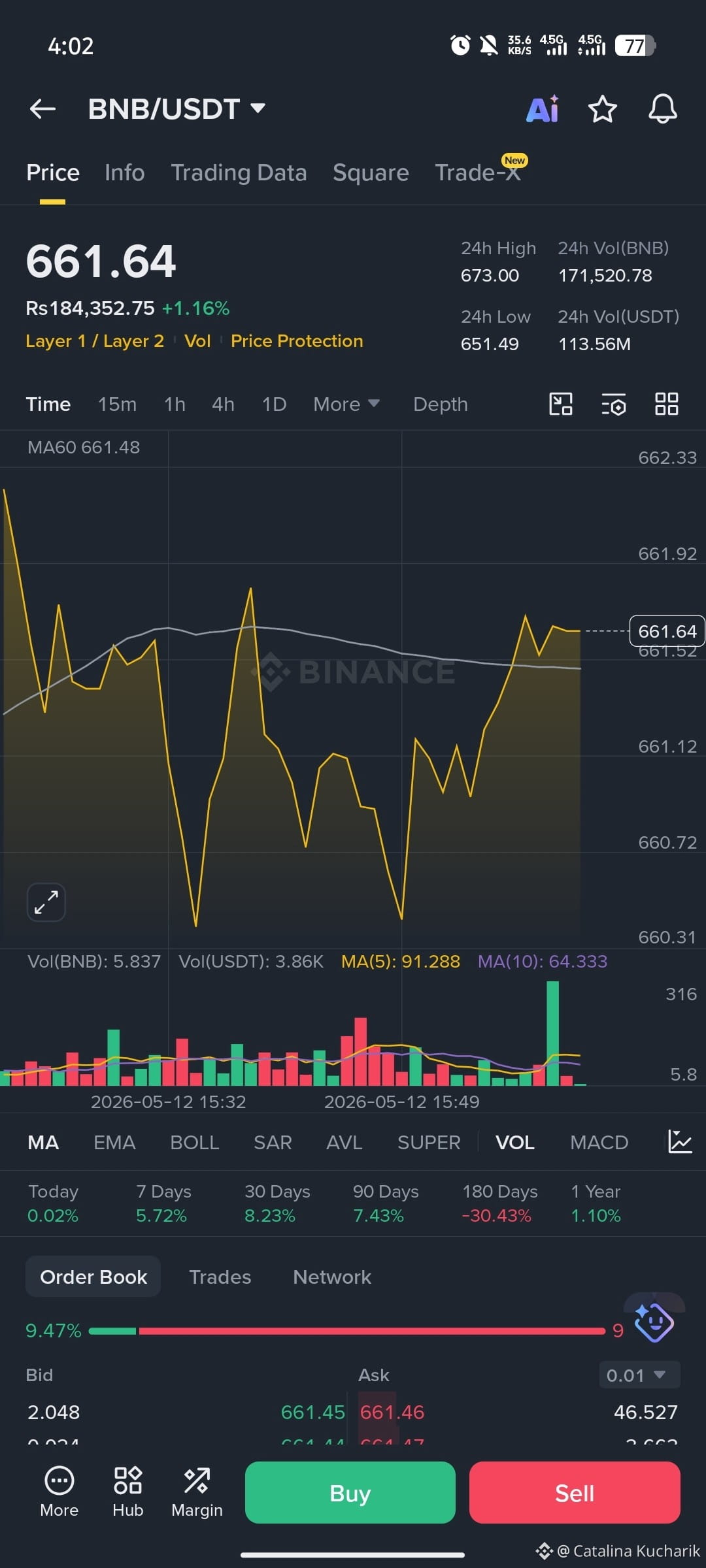Tap the alarm clock status icon

[x=460, y=45]
